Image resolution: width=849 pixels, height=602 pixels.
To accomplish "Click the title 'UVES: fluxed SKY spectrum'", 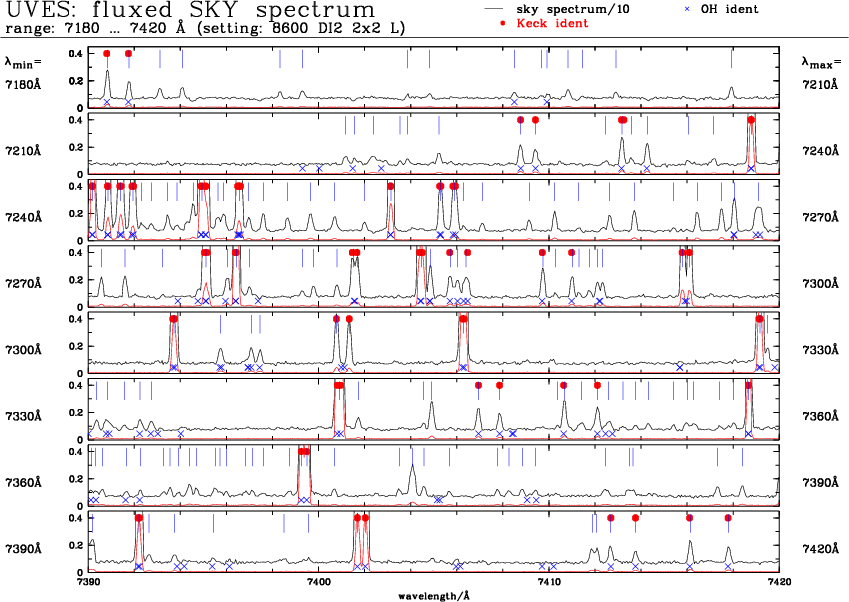I will coord(190,10).
